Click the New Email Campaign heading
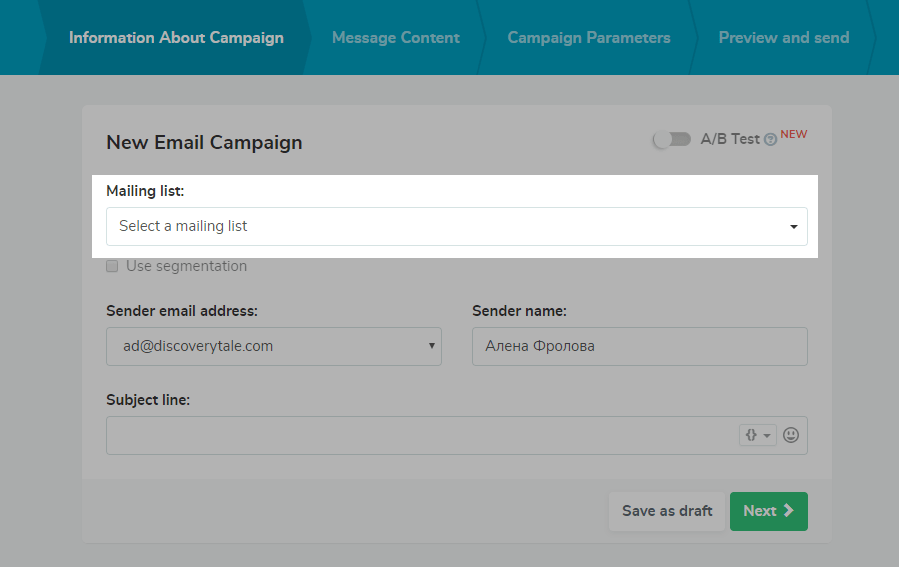The width and height of the screenshot is (899, 567). [x=204, y=142]
